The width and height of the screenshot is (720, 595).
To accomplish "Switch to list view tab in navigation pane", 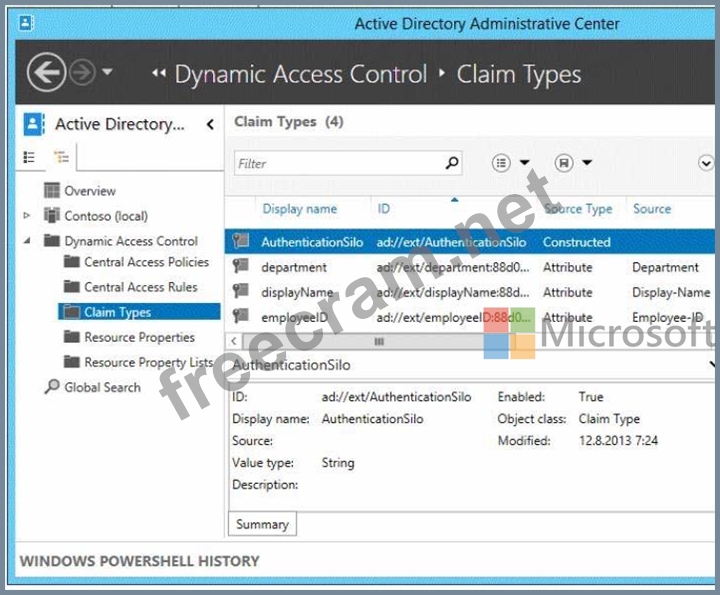I will [x=29, y=157].
